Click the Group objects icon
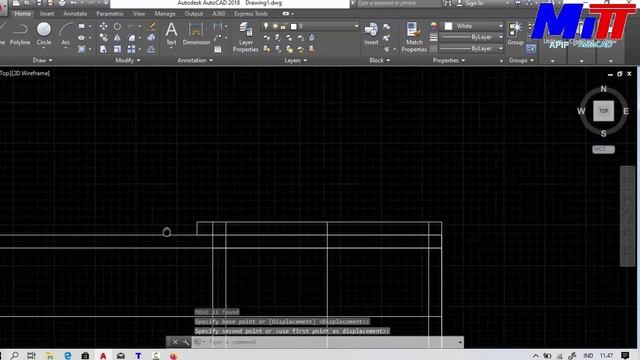 [515, 33]
